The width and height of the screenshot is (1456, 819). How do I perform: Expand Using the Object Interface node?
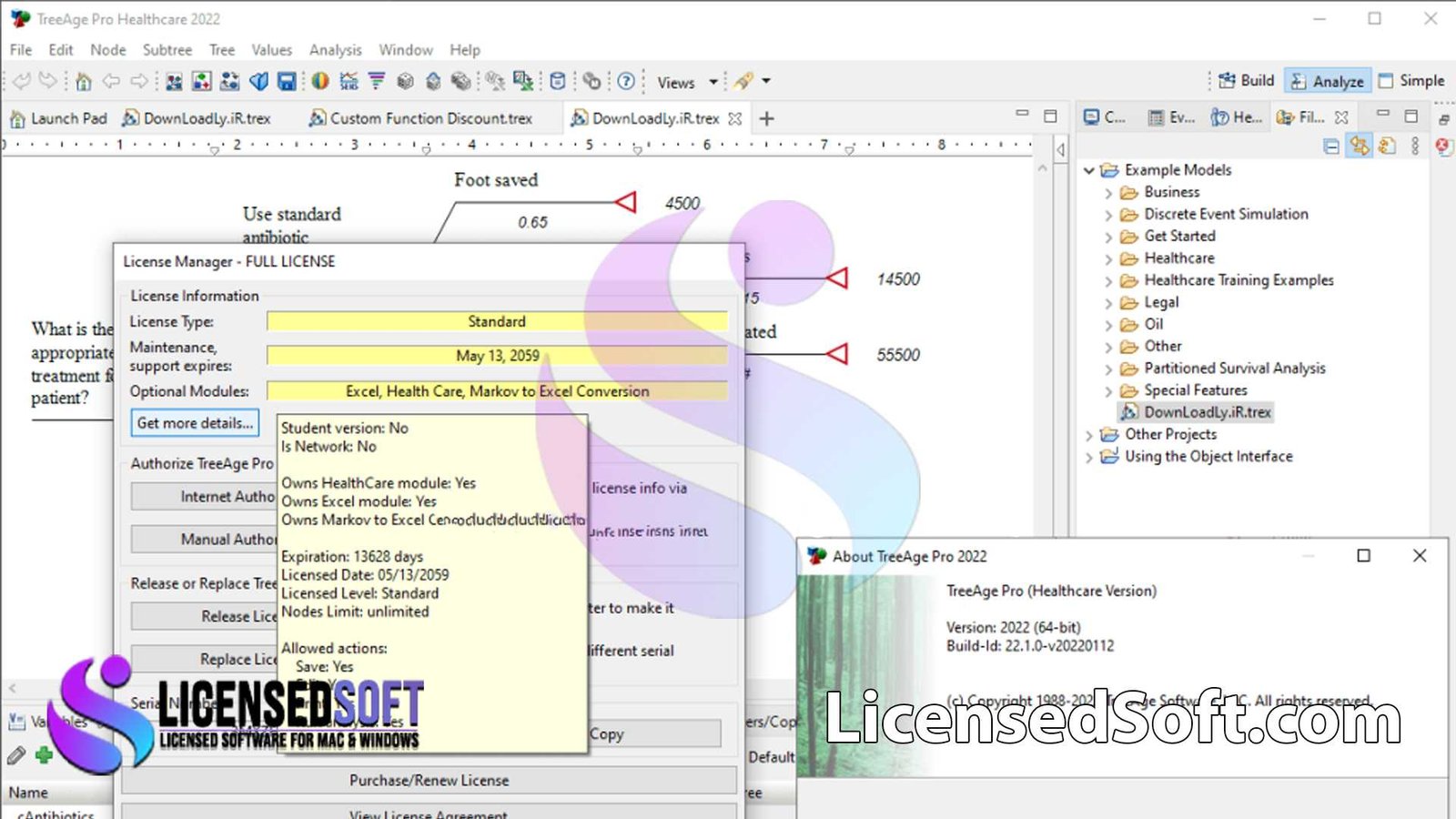1089,457
